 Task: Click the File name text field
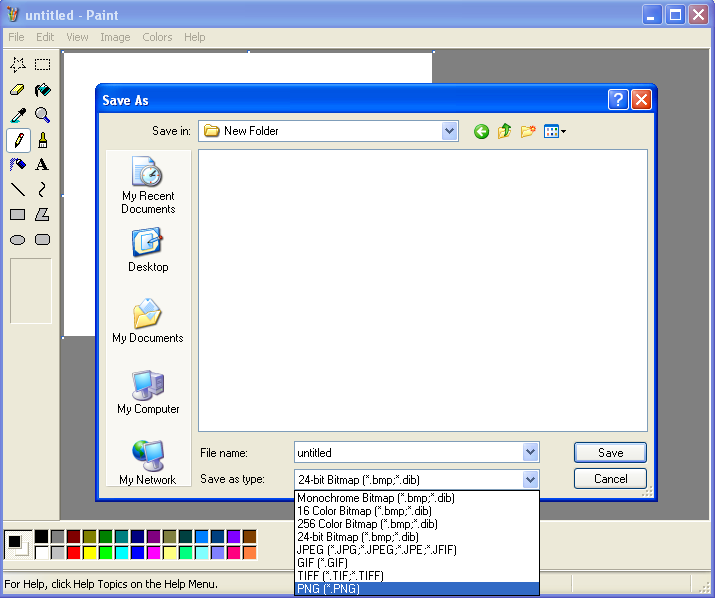(408, 453)
